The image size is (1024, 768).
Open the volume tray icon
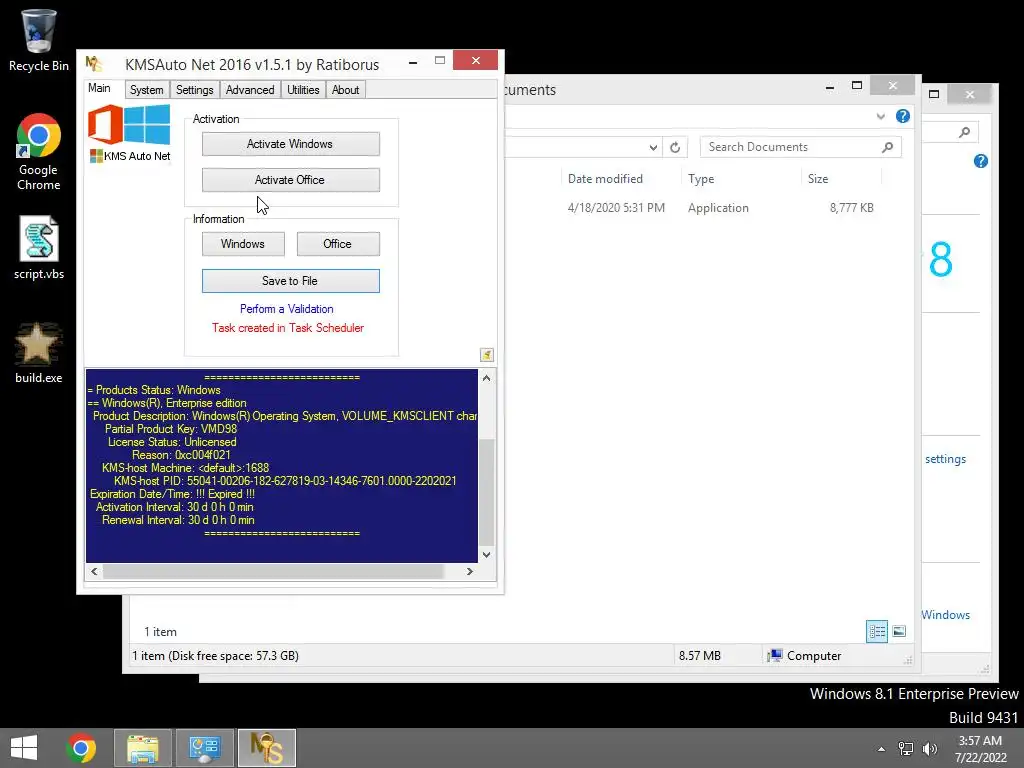tap(929, 749)
